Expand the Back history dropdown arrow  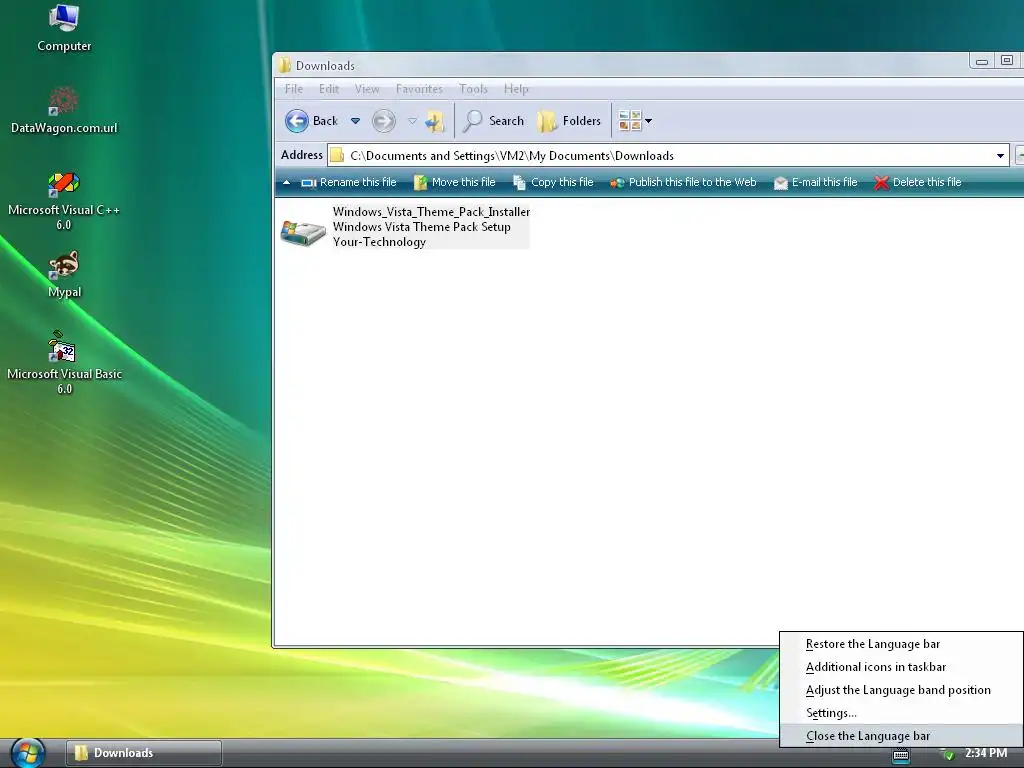point(355,121)
